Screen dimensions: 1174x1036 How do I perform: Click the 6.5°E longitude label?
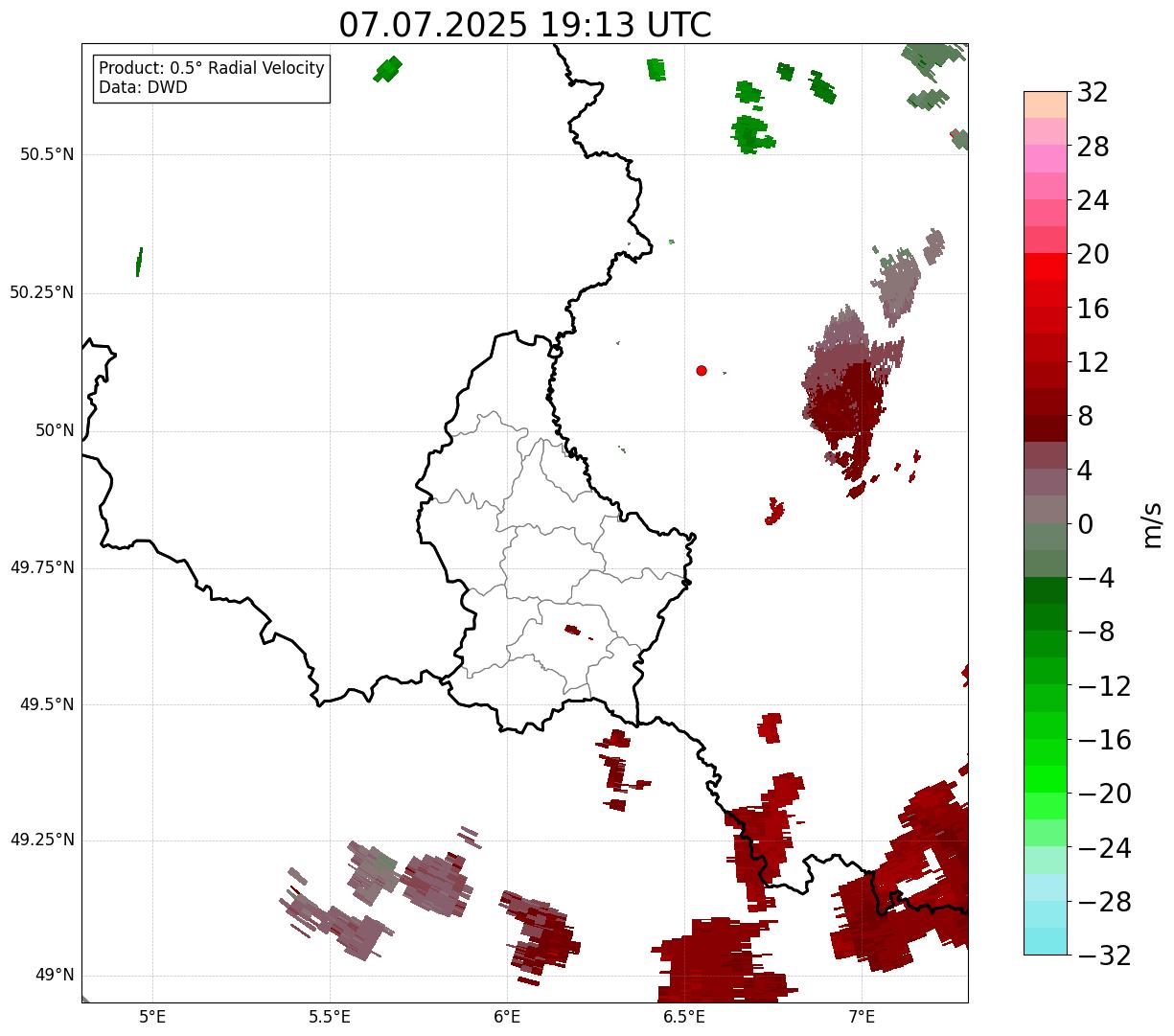click(x=684, y=1017)
